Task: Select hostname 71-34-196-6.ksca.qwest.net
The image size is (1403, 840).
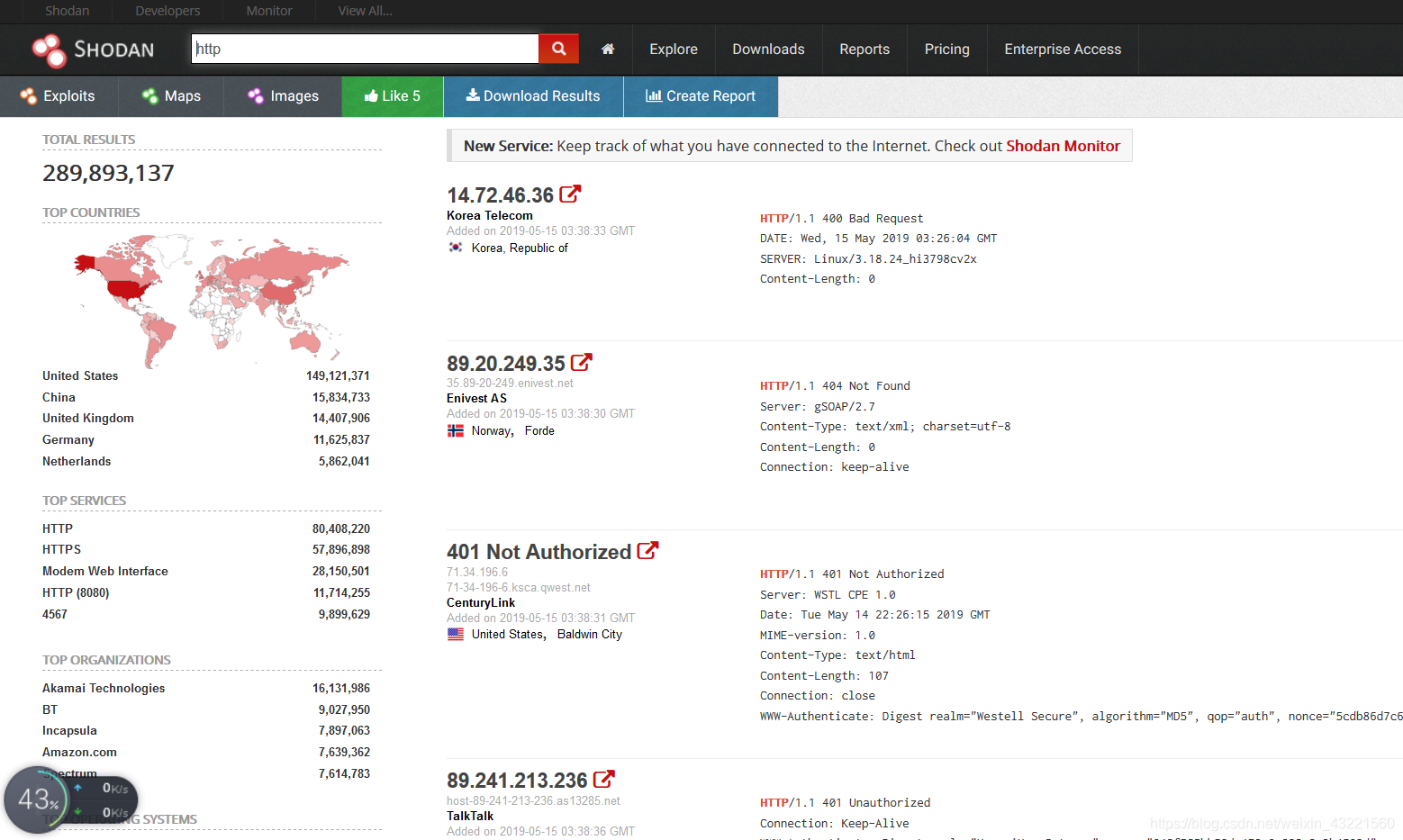Action: point(519,587)
